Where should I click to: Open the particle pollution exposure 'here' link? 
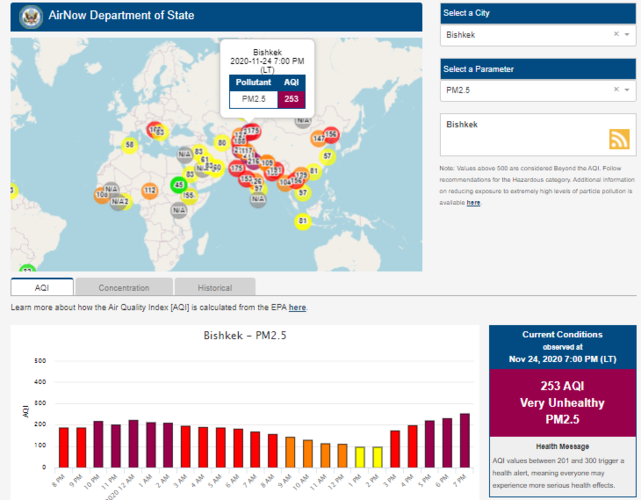[473, 203]
